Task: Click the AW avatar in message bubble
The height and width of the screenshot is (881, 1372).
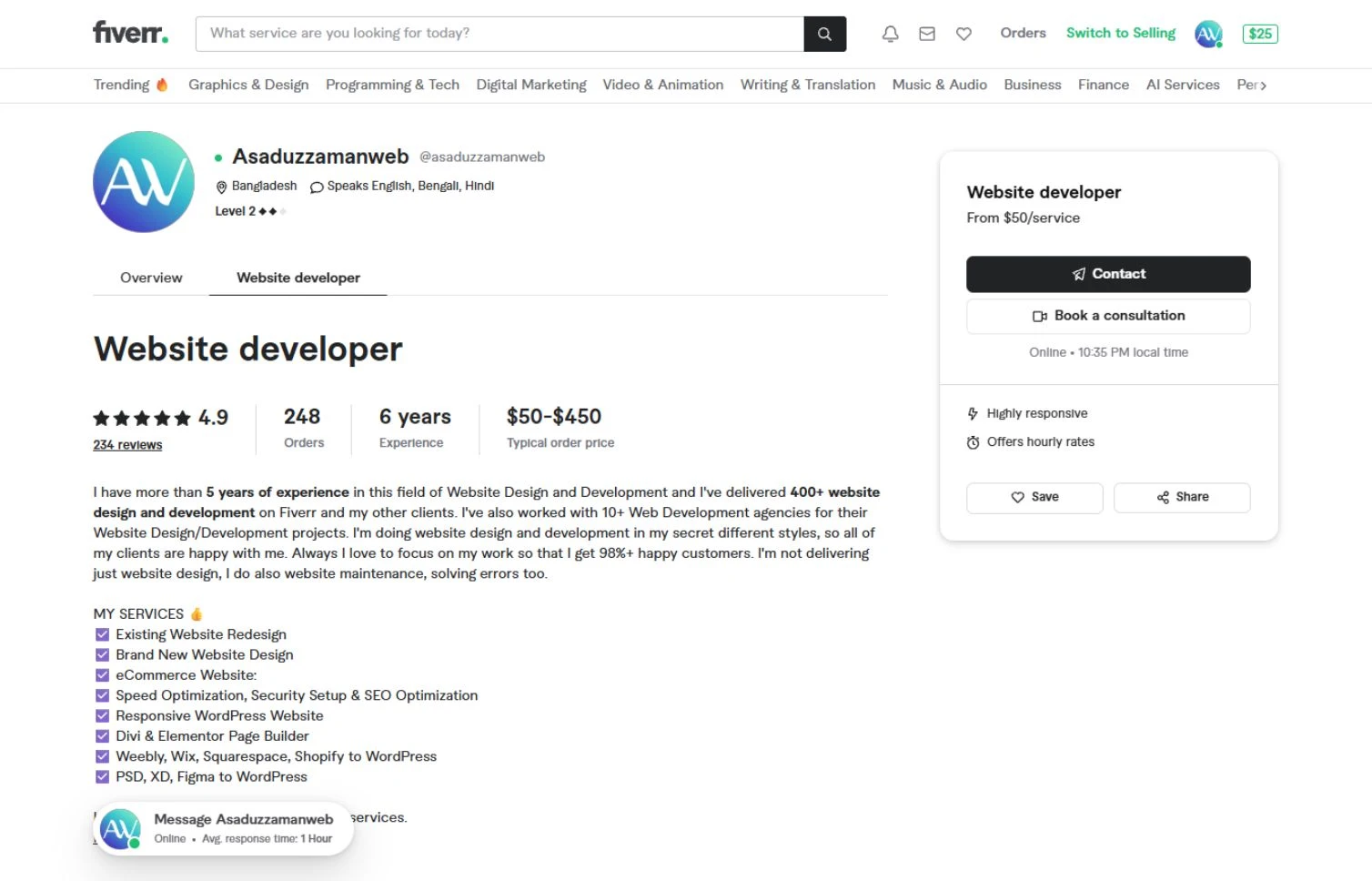Action: point(120,829)
